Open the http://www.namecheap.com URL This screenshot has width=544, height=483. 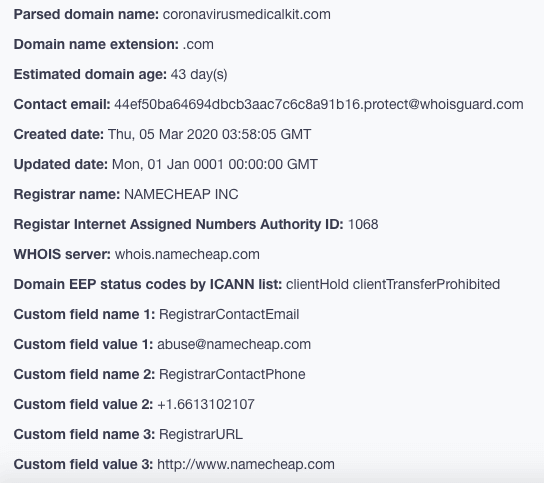point(246,465)
